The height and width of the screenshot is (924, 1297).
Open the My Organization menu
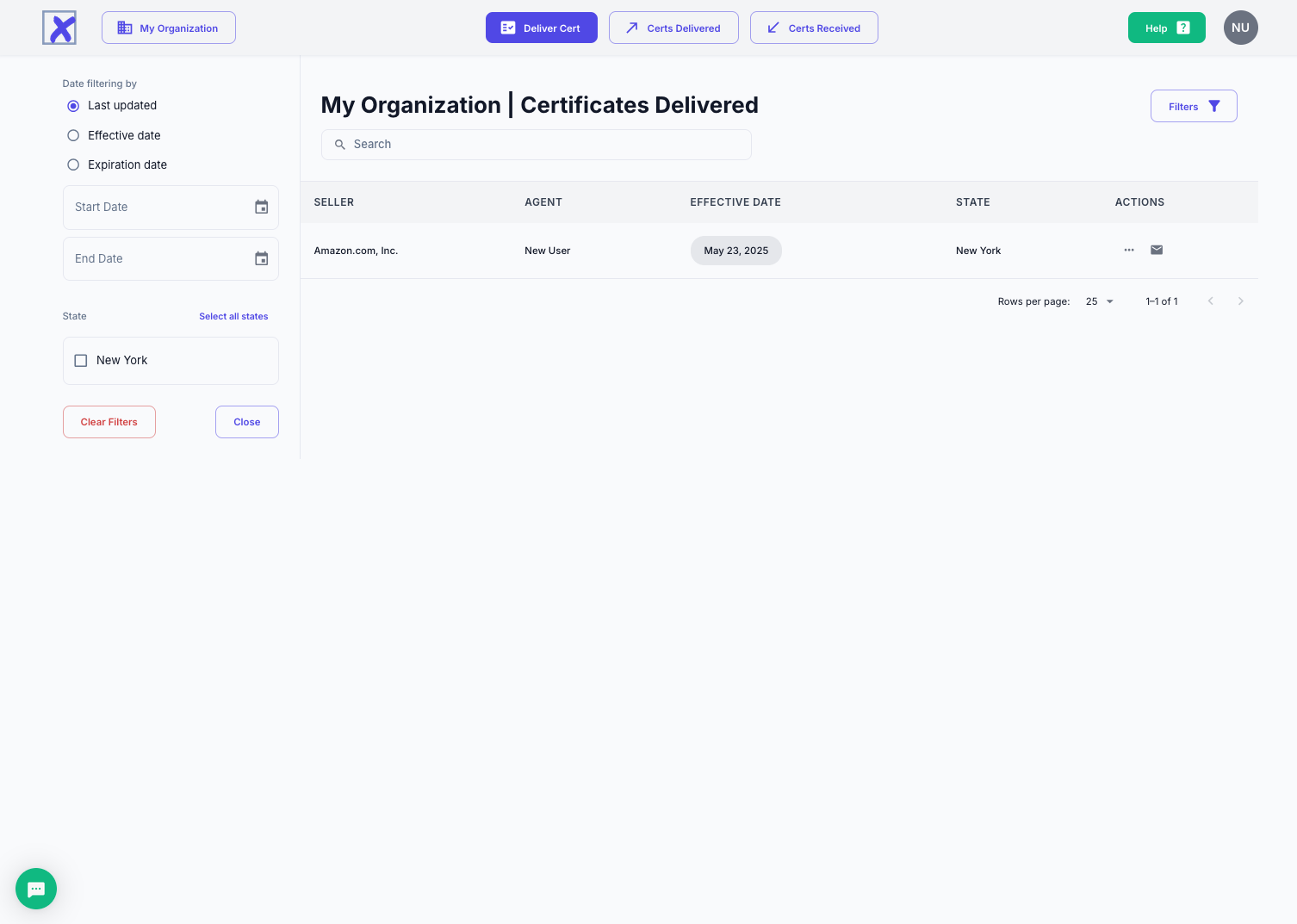click(x=169, y=28)
